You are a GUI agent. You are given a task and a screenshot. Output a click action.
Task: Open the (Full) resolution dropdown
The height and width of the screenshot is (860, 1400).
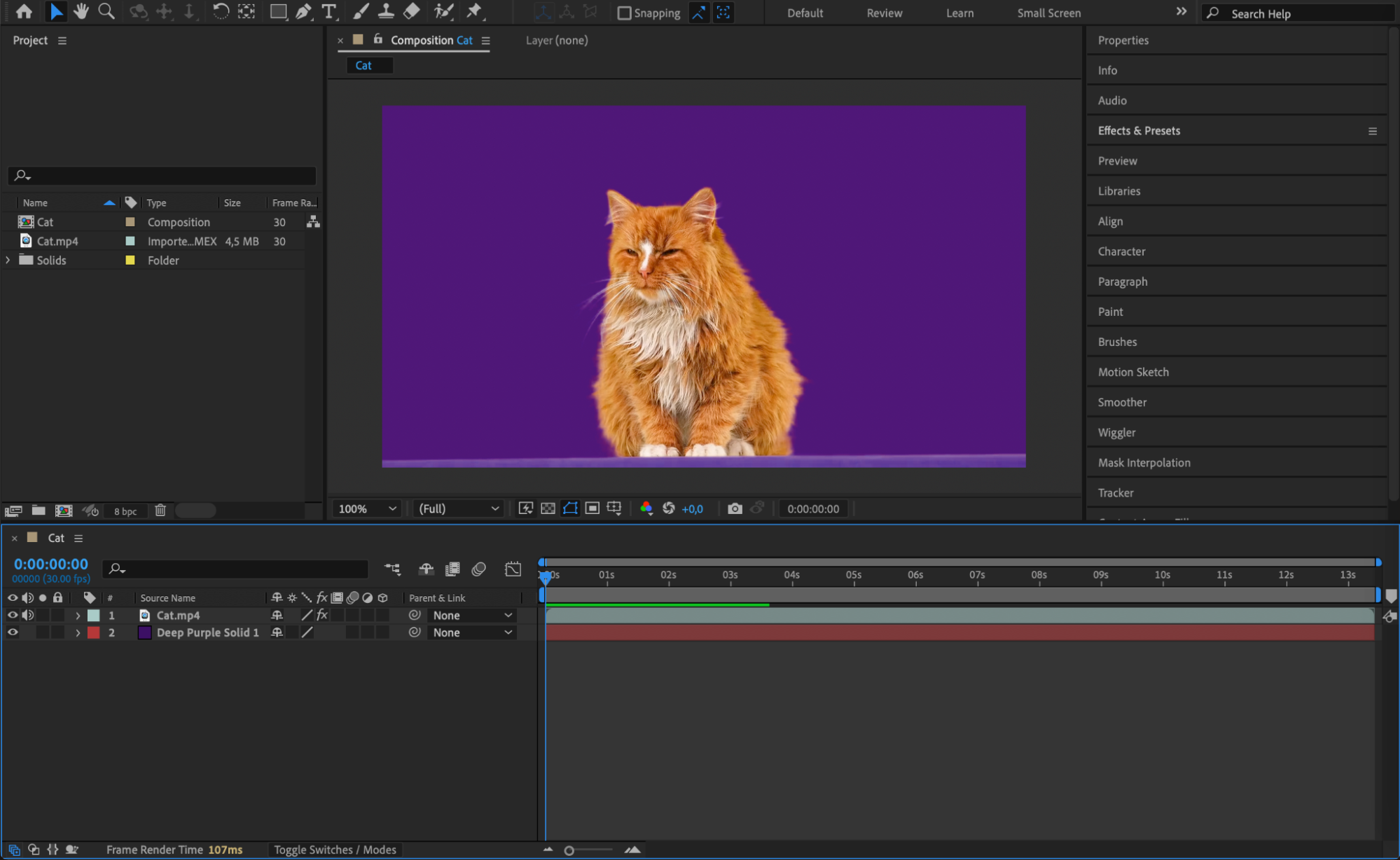click(458, 508)
